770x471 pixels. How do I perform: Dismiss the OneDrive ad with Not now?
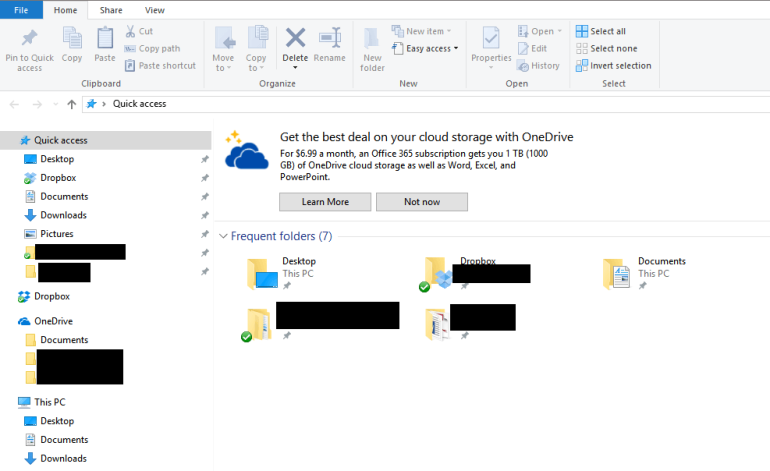pyautogui.click(x=421, y=202)
